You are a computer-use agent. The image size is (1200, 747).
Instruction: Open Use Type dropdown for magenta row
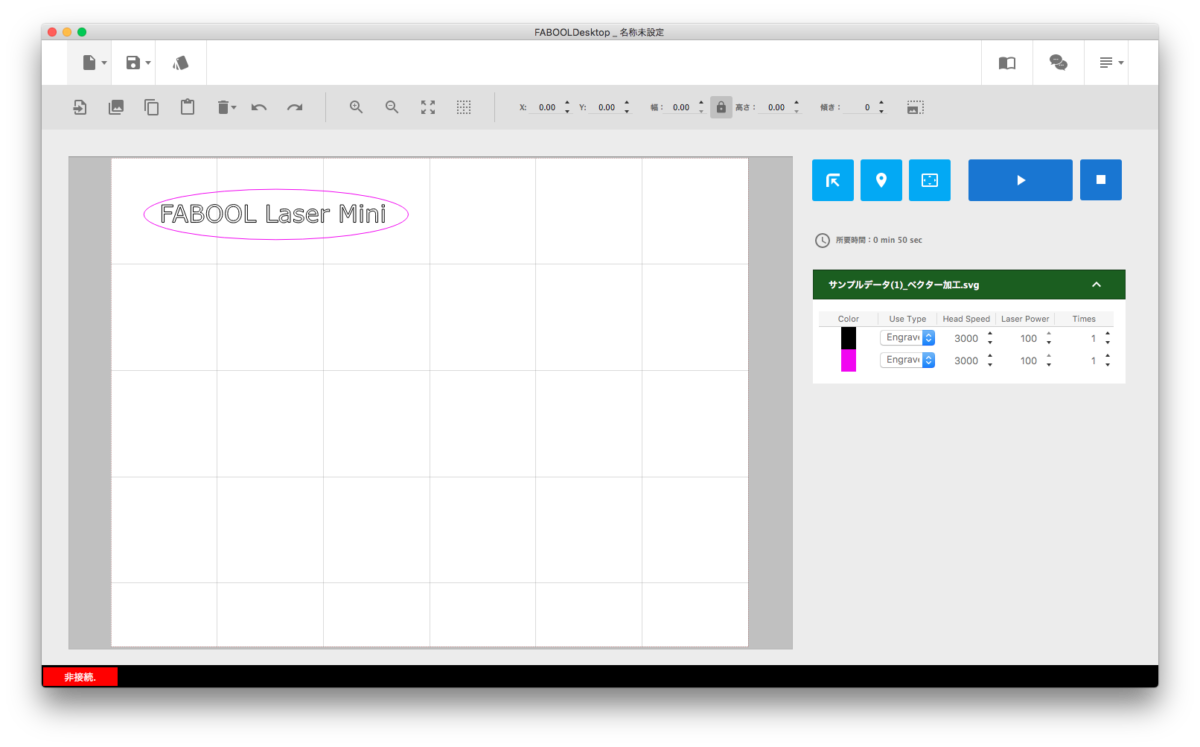[x=908, y=360]
